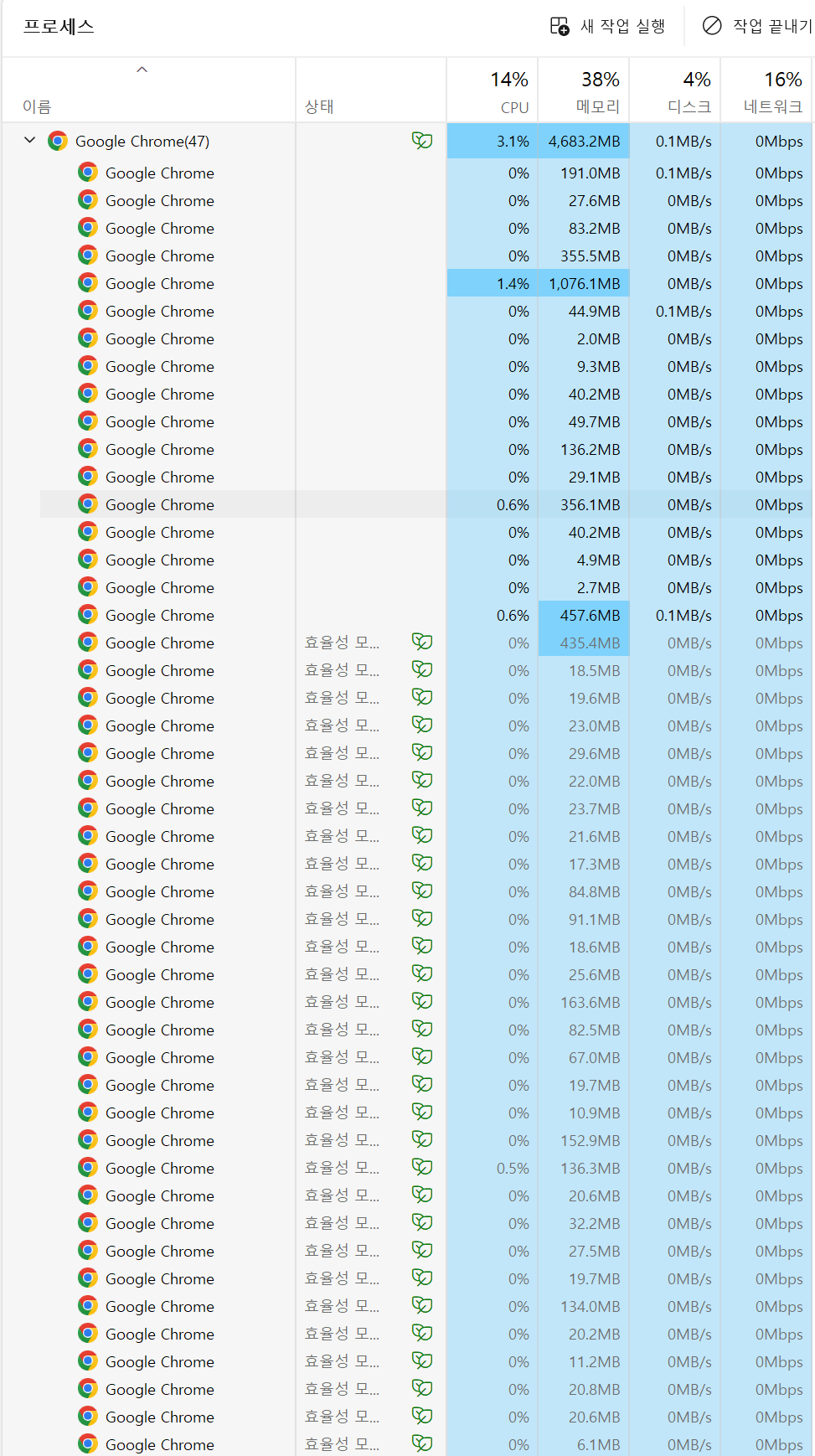
Task: Select the Google Chrome name in the 82.5MB row
Action: [160, 1030]
